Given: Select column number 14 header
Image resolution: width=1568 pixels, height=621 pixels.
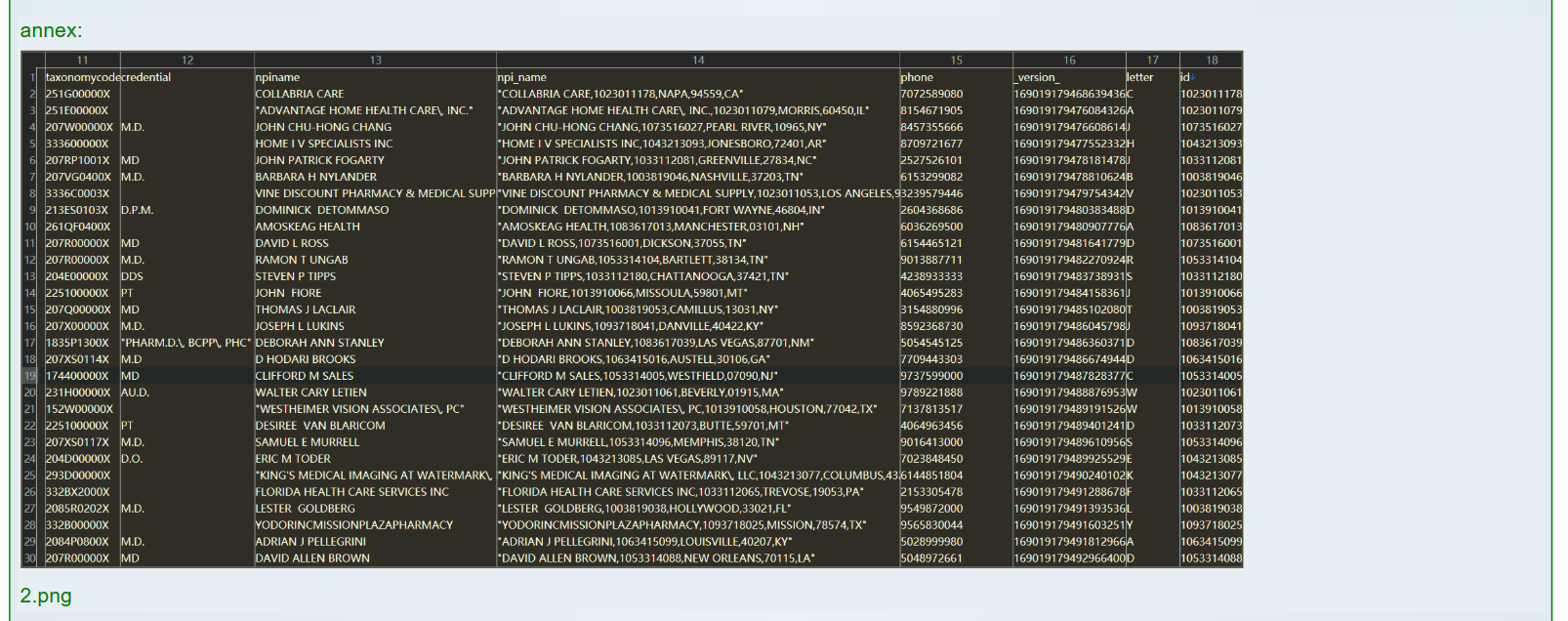Looking at the screenshot, I should tap(697, 61).
